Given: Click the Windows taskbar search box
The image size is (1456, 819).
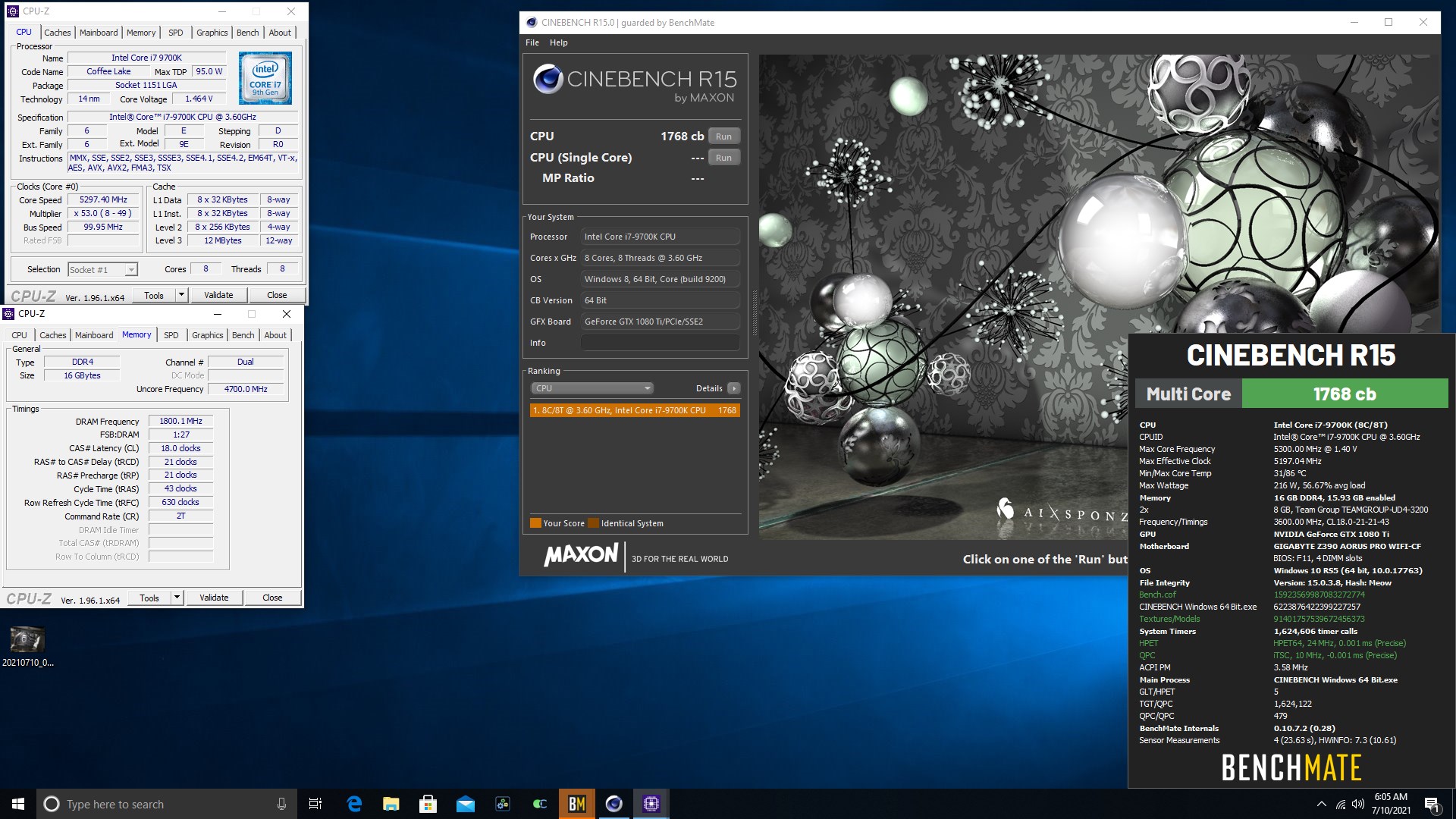Looking at the screenshot, I should (167, 804).
